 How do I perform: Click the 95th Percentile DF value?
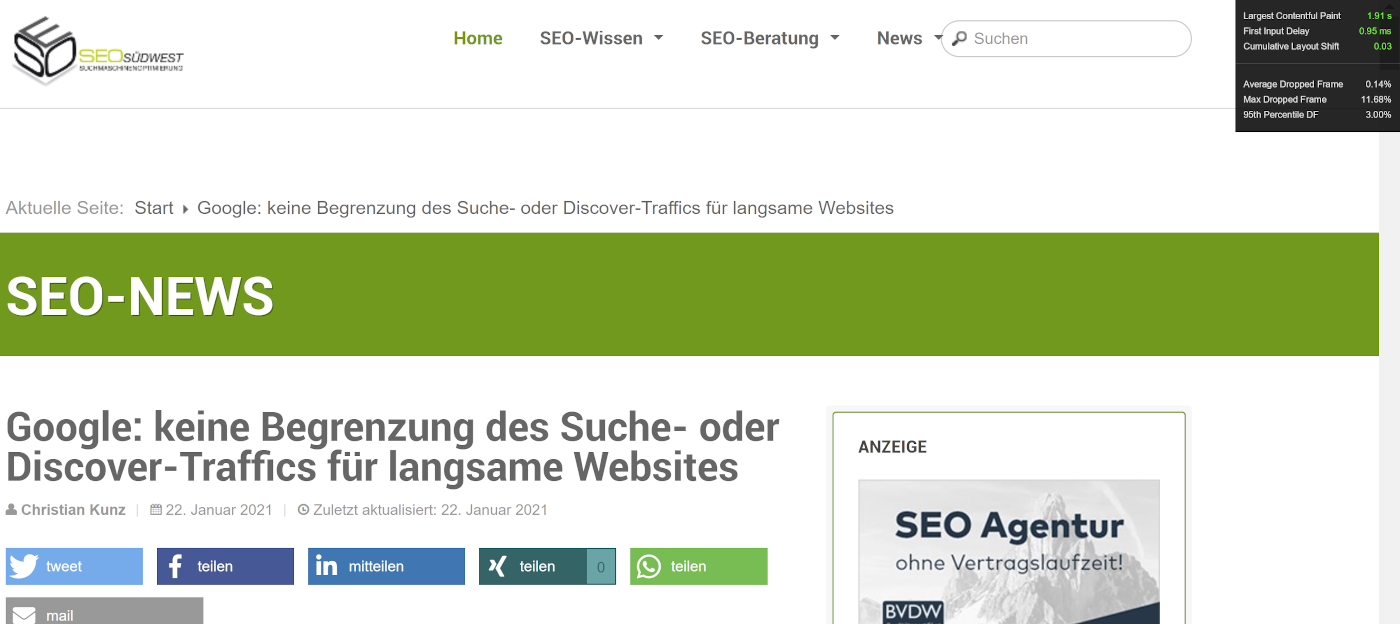point(1378,115)
